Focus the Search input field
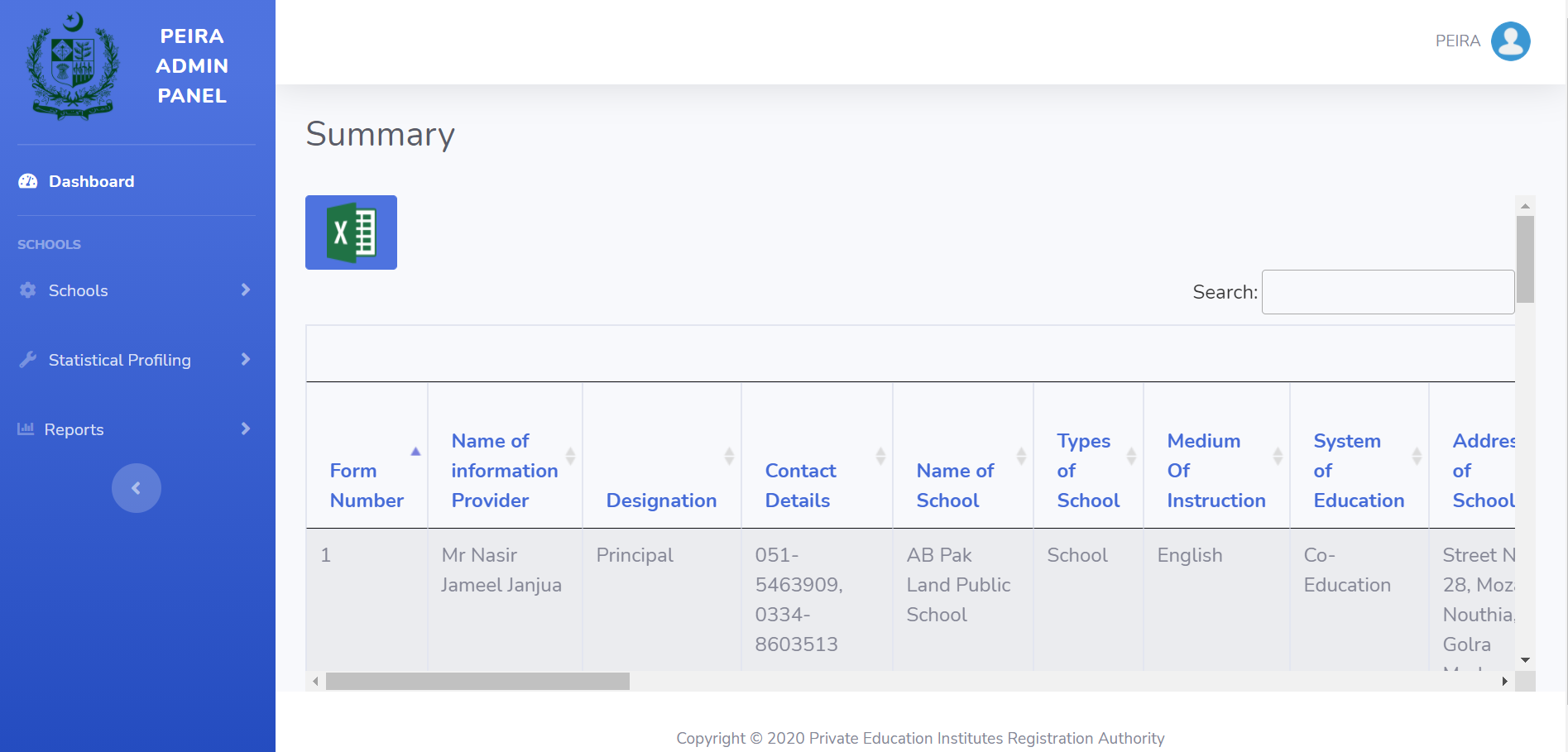 coord(1388,292)
